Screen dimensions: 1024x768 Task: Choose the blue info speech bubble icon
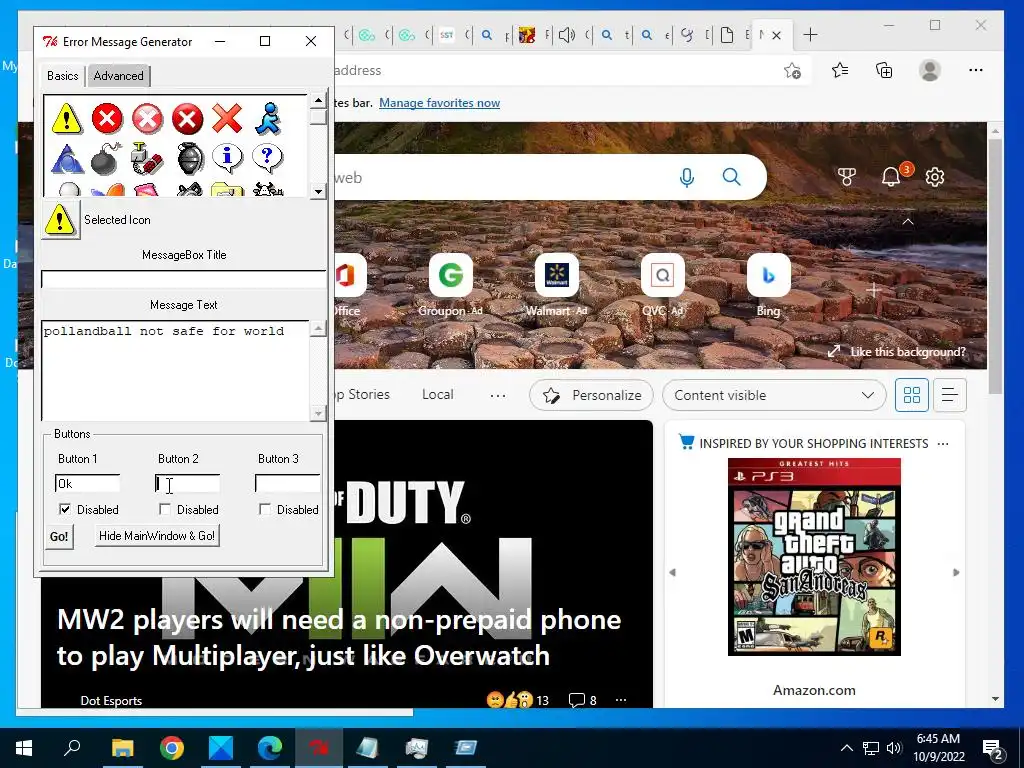pyautogui.click(x=227, y=159)
